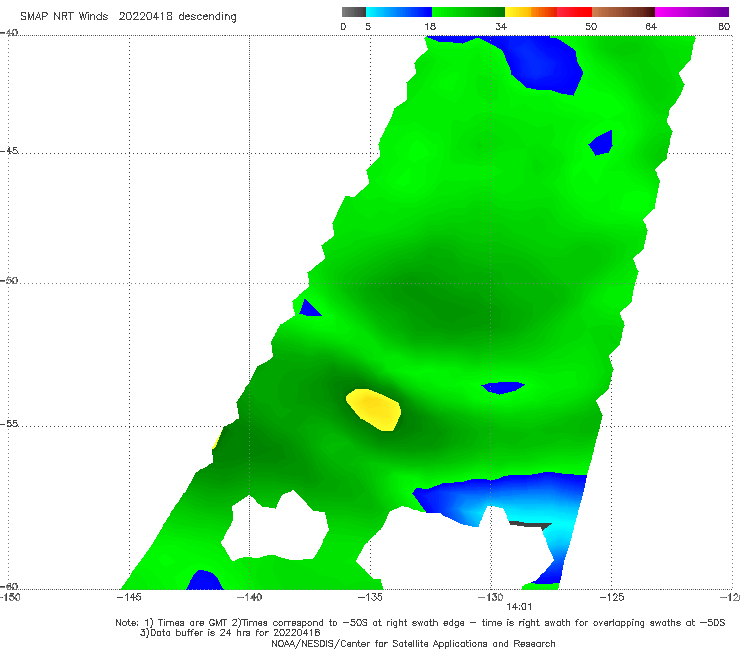Click the 'NOAA/NESDIS/Center for Satellite Applications and Research' credit
740x650 pixels.
click(x=413, y=643)
